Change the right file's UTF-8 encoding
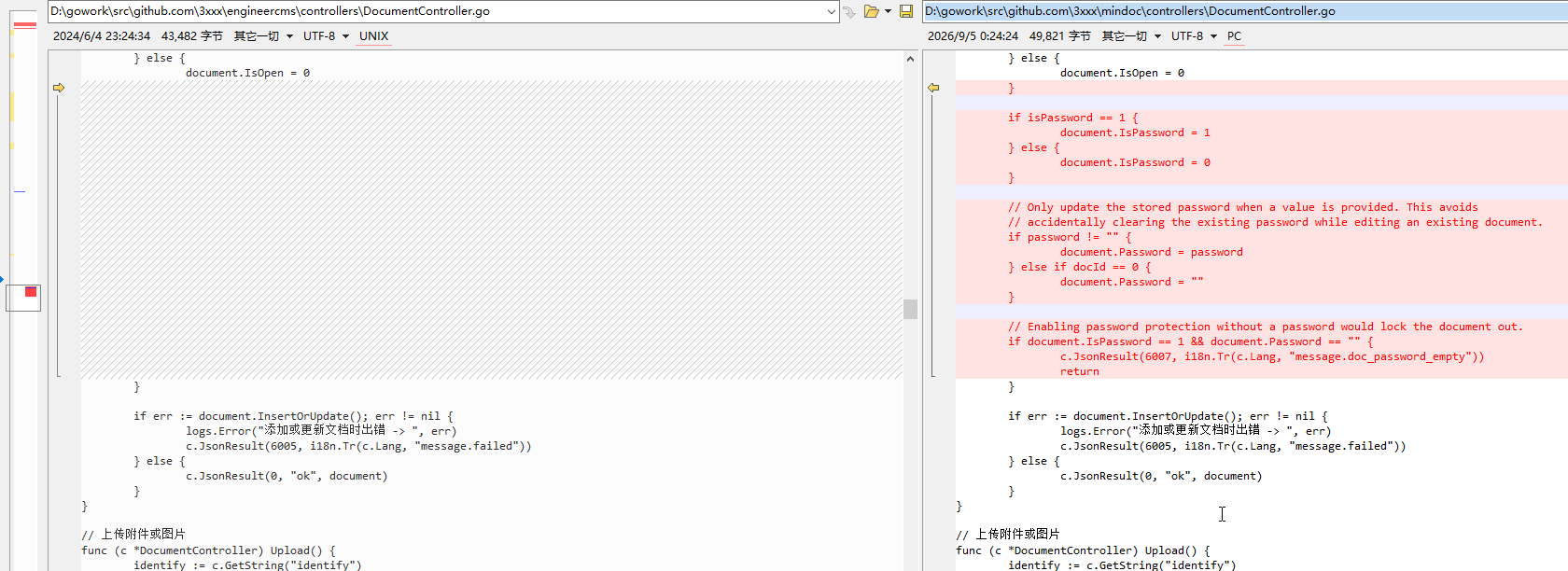Viewport: 1568px width, 571px height. 1194,35
